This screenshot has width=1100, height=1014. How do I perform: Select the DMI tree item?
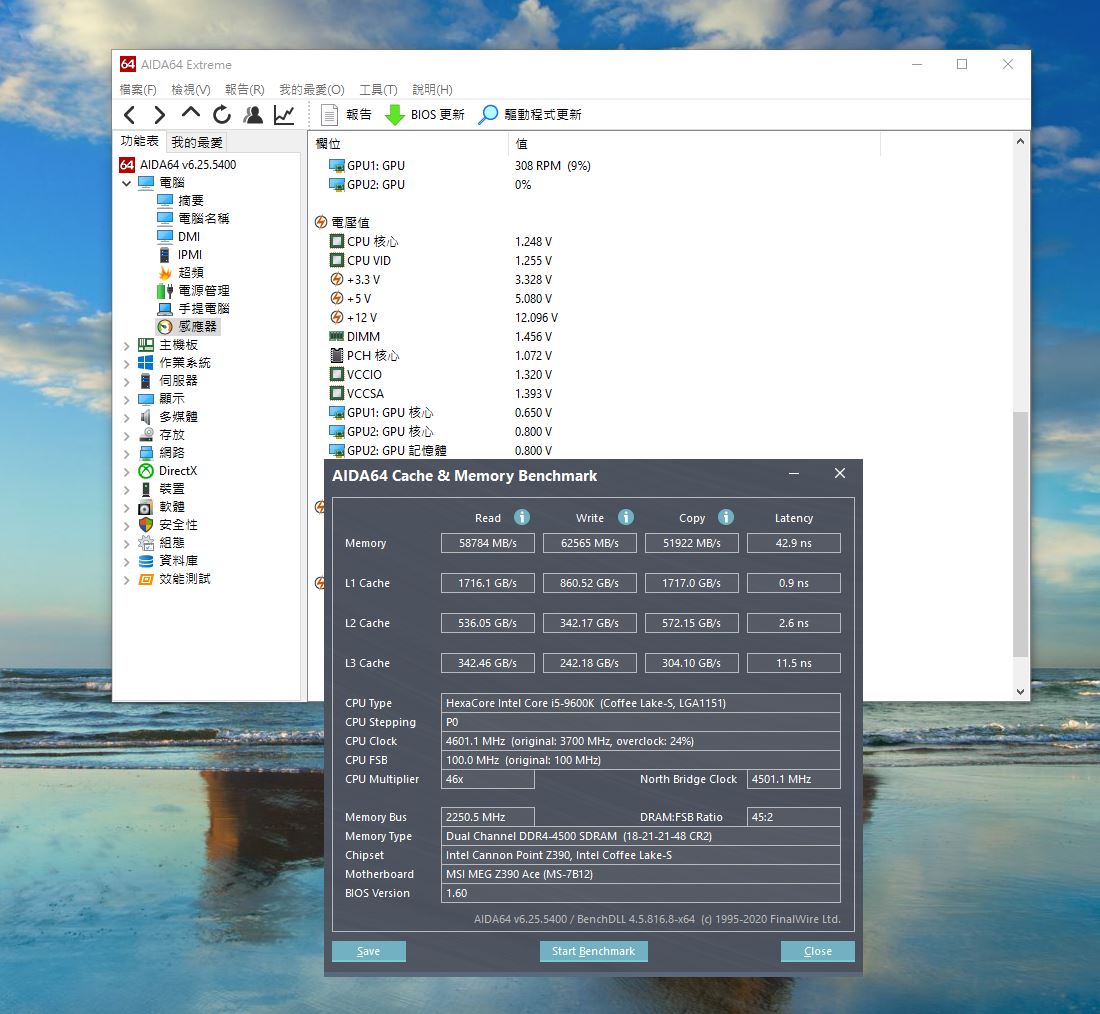pyautogui.click(x=179, y=236)
